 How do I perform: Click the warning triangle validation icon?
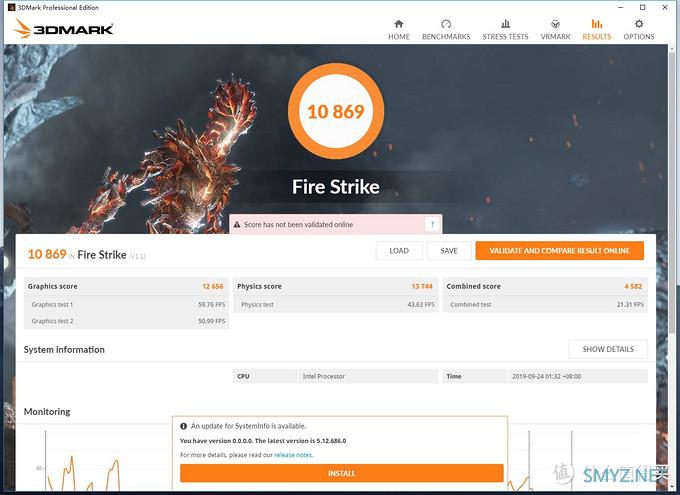pyautogui.click(x=237, y=225)
